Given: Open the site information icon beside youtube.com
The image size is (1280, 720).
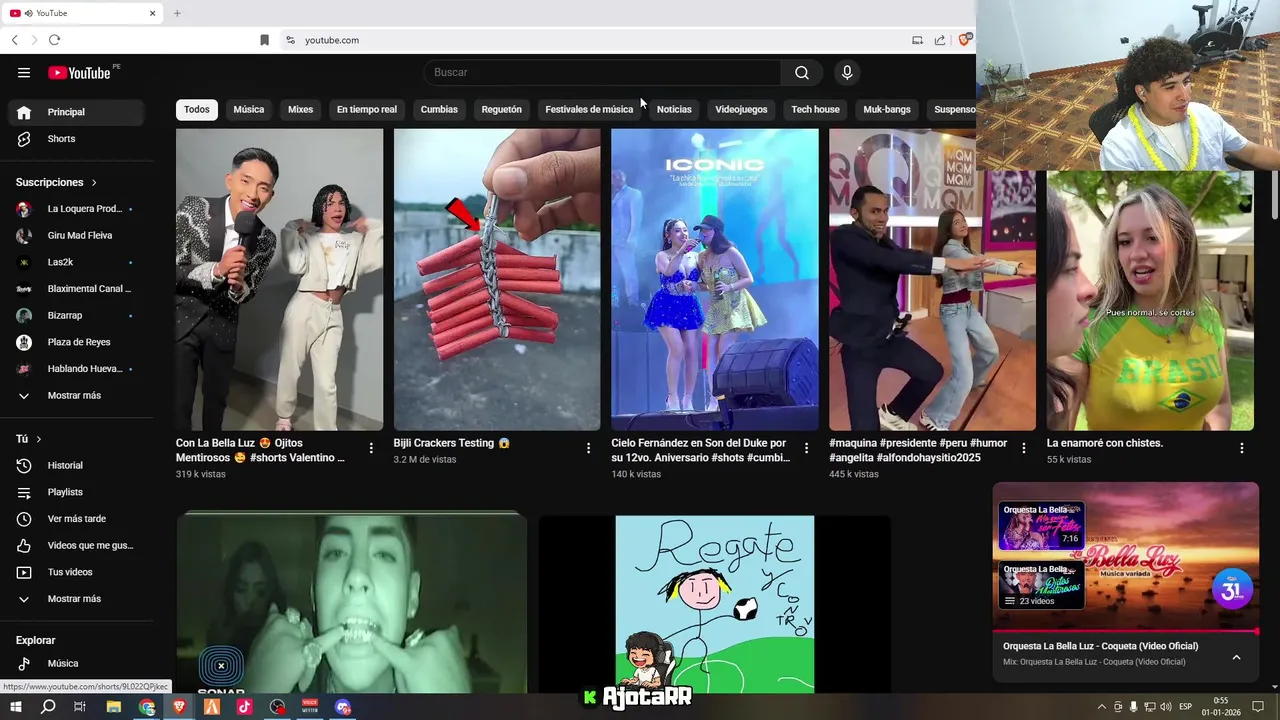Looking at the screenshot, I should pos(290,40).
